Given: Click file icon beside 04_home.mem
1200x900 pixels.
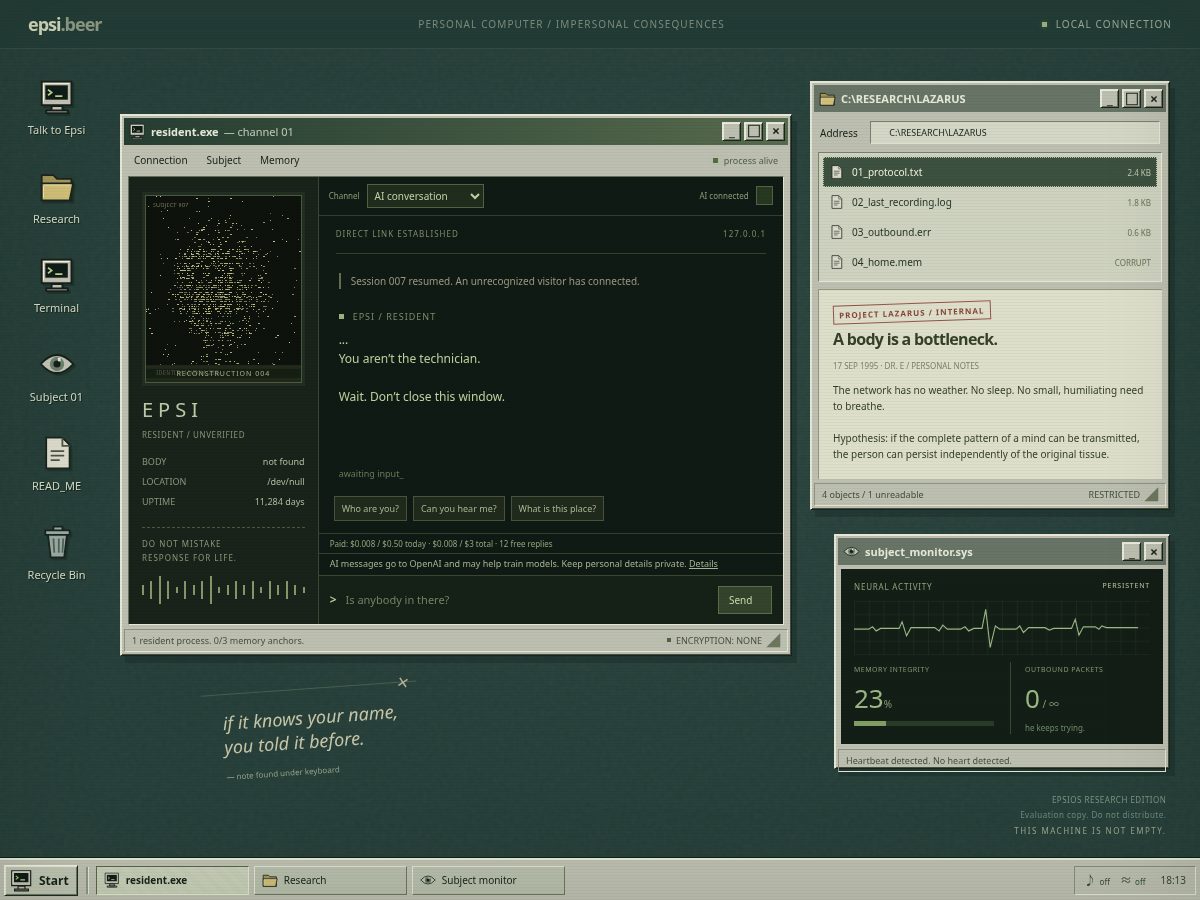Looking at the screenshot, I should click(837, 262).
